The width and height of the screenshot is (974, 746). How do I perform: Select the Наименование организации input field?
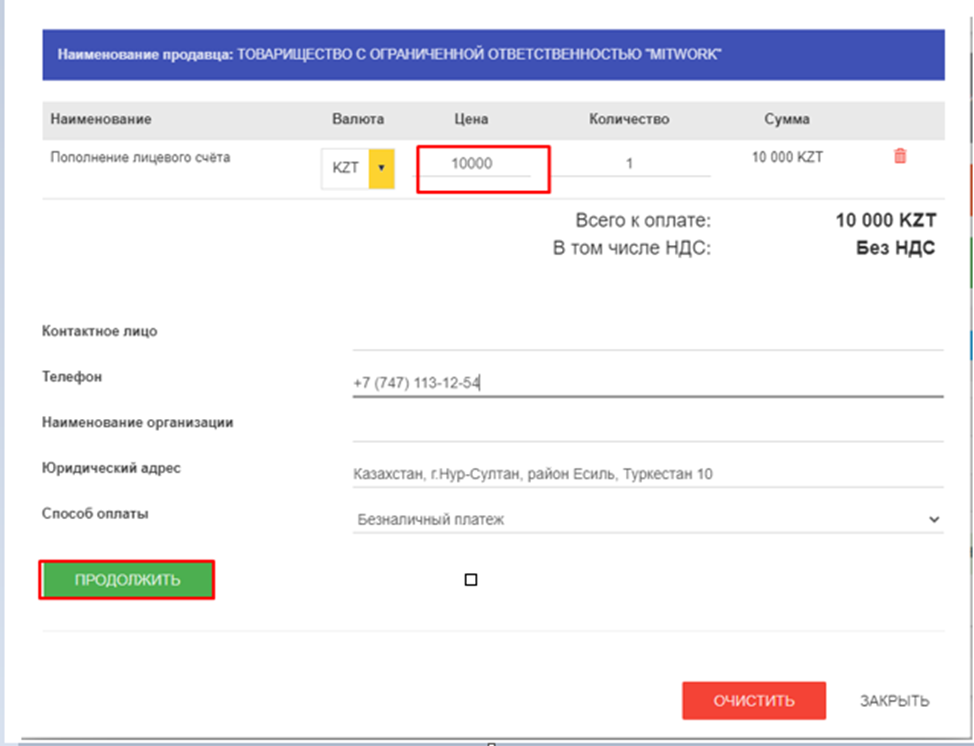(647, 426)
